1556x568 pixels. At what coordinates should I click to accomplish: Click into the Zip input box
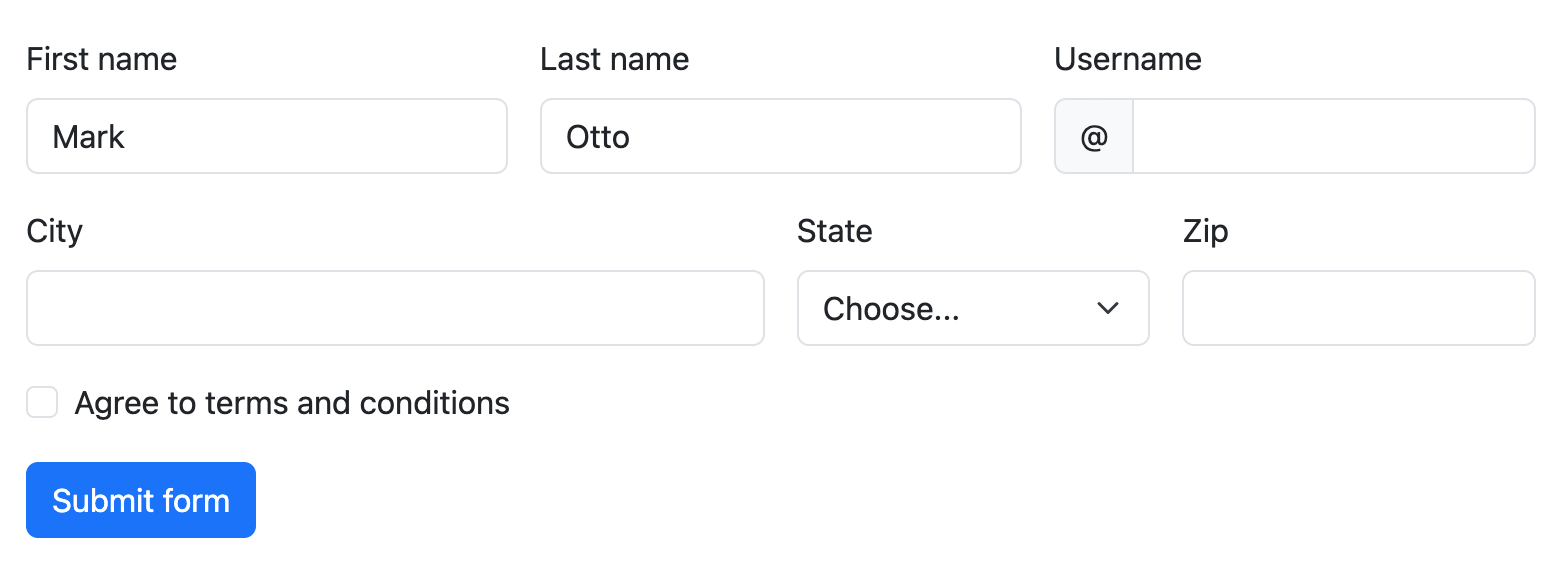coord(1358,309)
